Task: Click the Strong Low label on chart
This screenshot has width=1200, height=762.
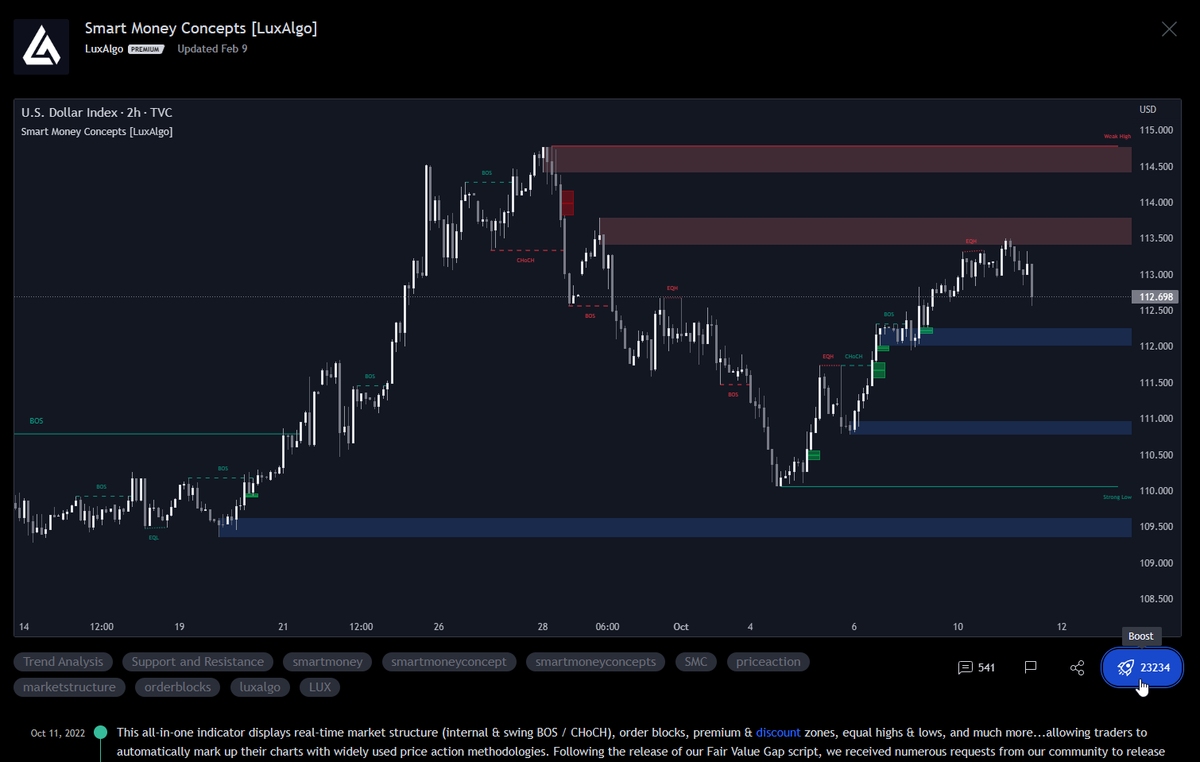Action: coord(1117,496)
